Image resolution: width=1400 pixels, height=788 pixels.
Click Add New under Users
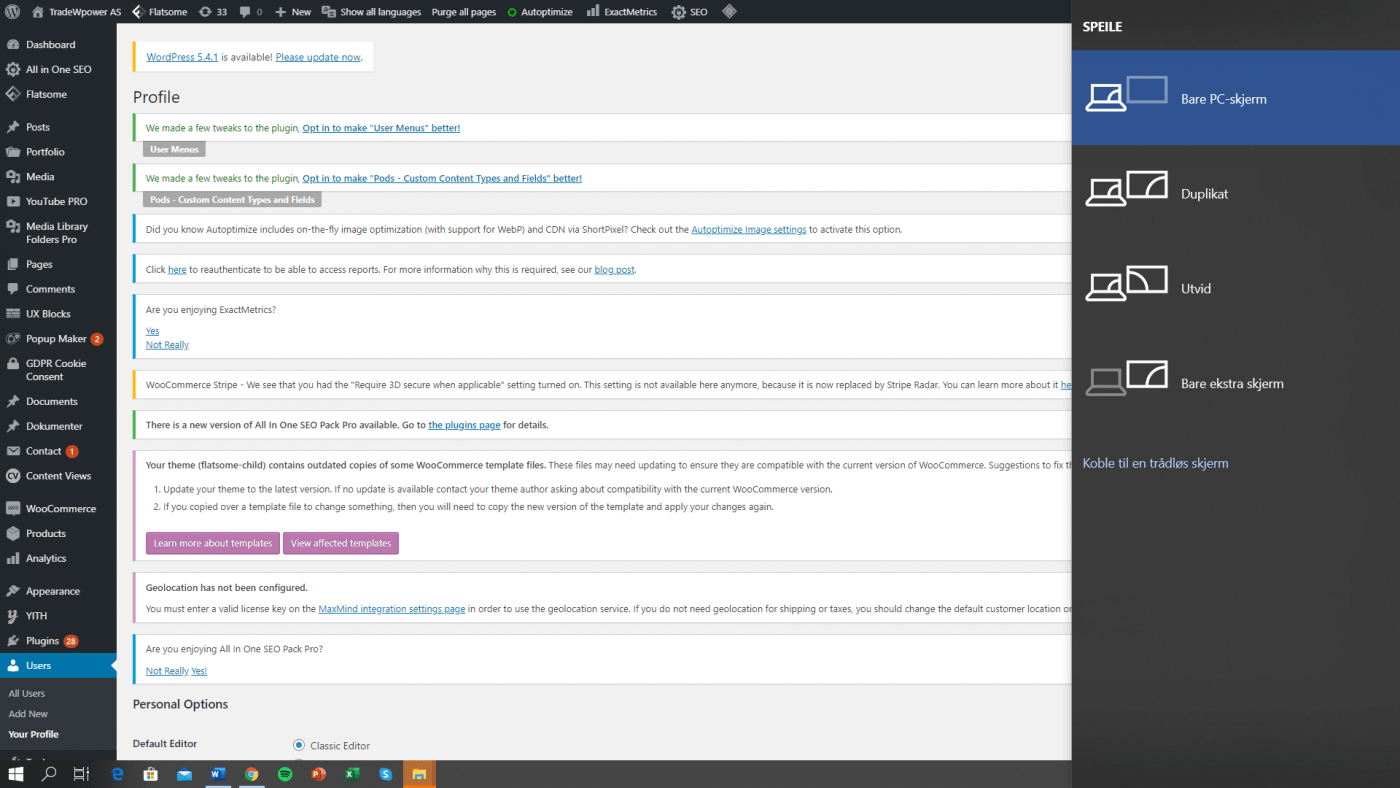pyautogui.click(x=28, y=714)
